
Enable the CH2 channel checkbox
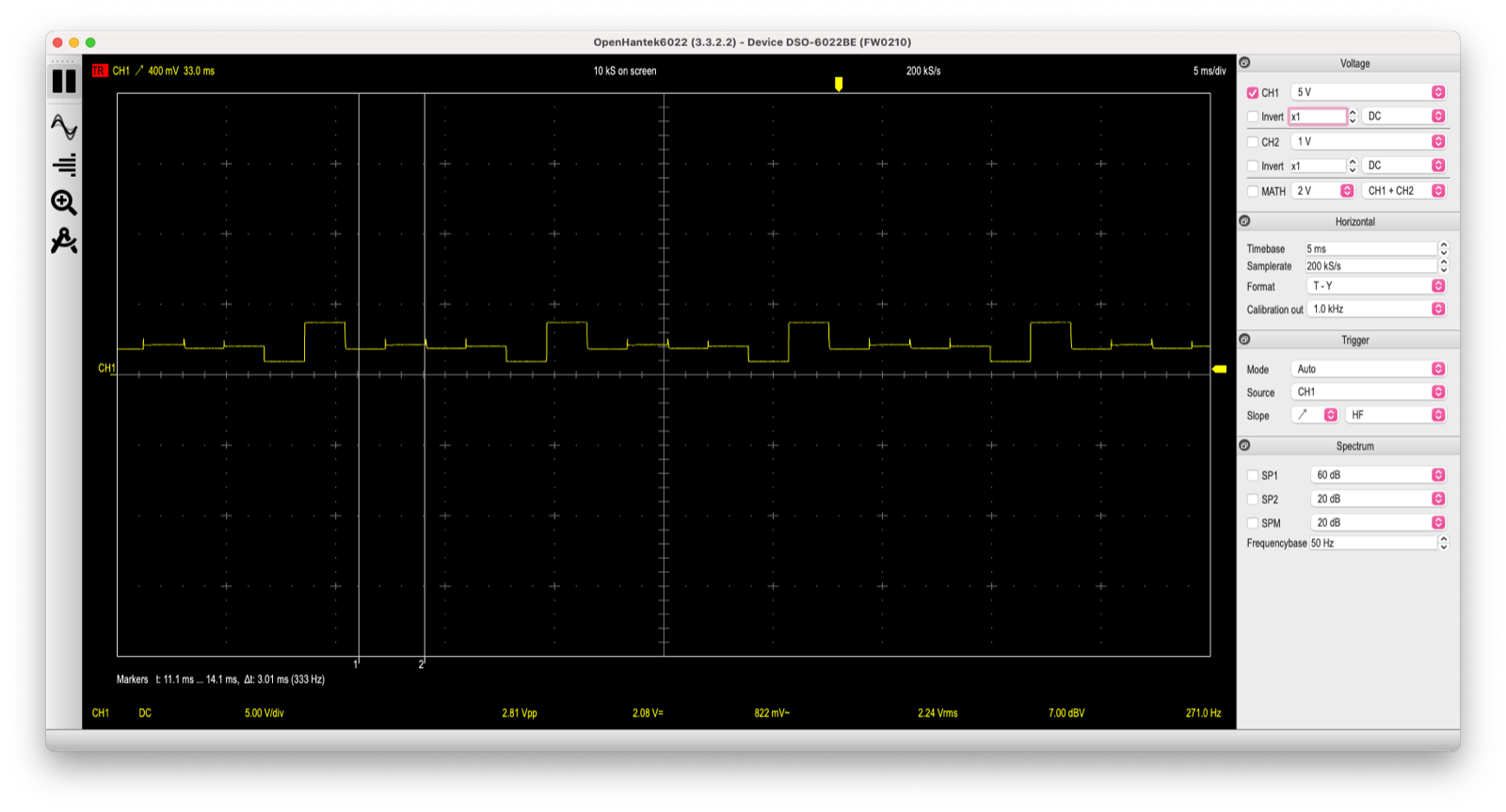pos(1253,142)
